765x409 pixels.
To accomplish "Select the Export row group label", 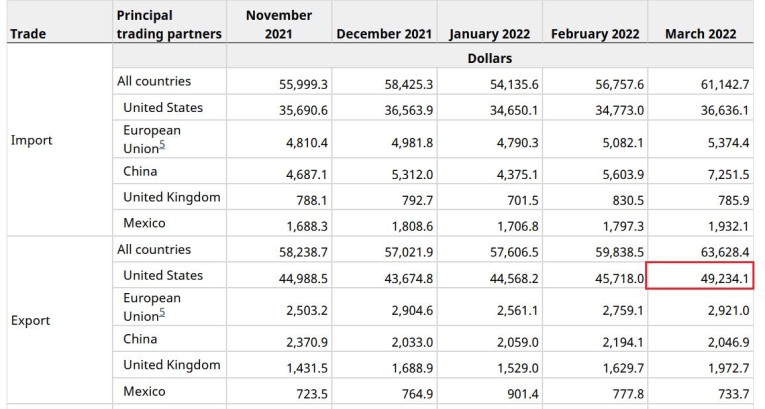I will pos(30,321).
